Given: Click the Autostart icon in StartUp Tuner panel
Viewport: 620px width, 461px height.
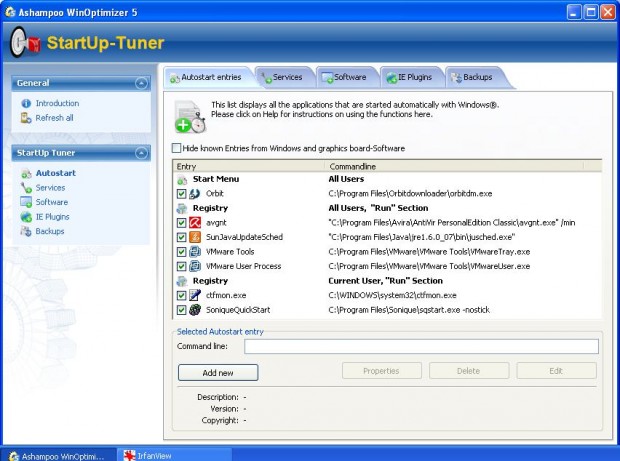Looking at the screenshot, I should (26, 174).
